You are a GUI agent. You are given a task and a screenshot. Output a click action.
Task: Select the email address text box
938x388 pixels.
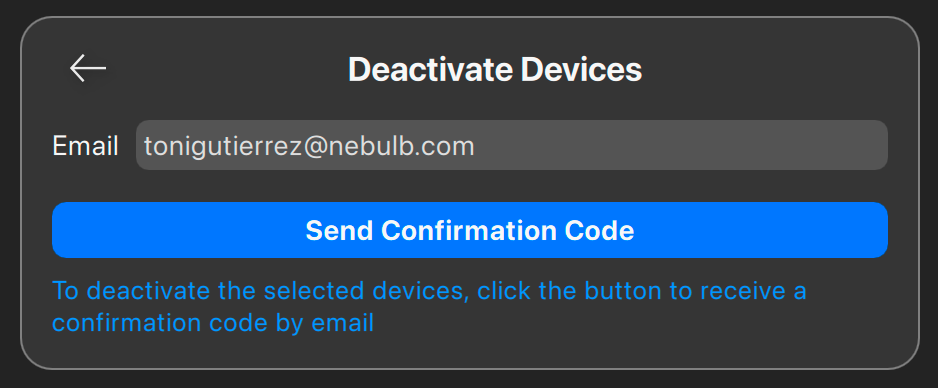coord(511,145)
